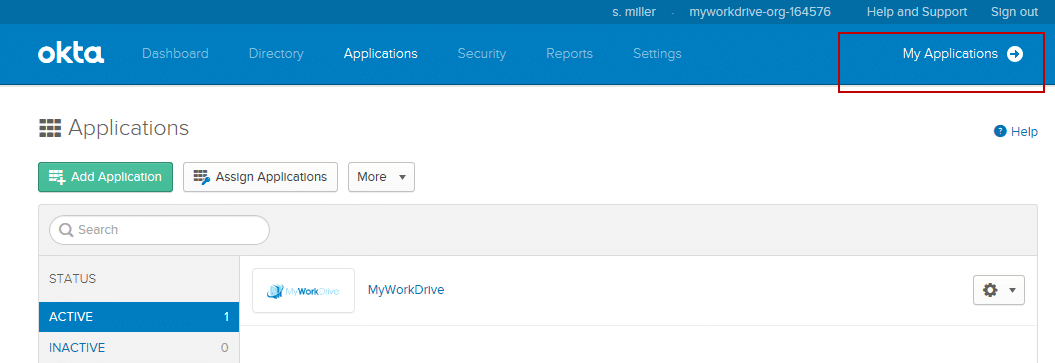Open the Dashboard menu
The height and width of the screenshot is (363, 1055).
pos(175,54)
